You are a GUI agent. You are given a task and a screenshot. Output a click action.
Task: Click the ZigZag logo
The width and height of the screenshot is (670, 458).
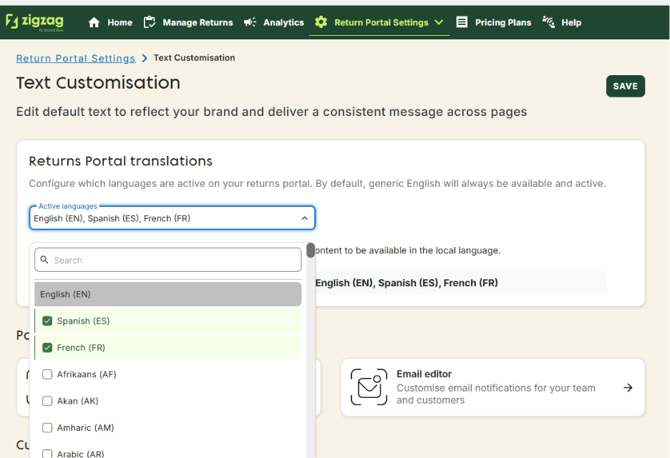(x=35, y=22)
